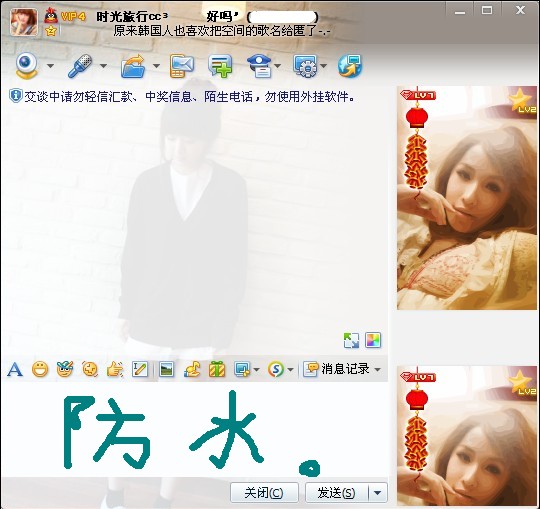Image resolution: width=540 pixels, height=509 pixels.
Task: Send a gift with the gift box icon
Action: (217, 370)
